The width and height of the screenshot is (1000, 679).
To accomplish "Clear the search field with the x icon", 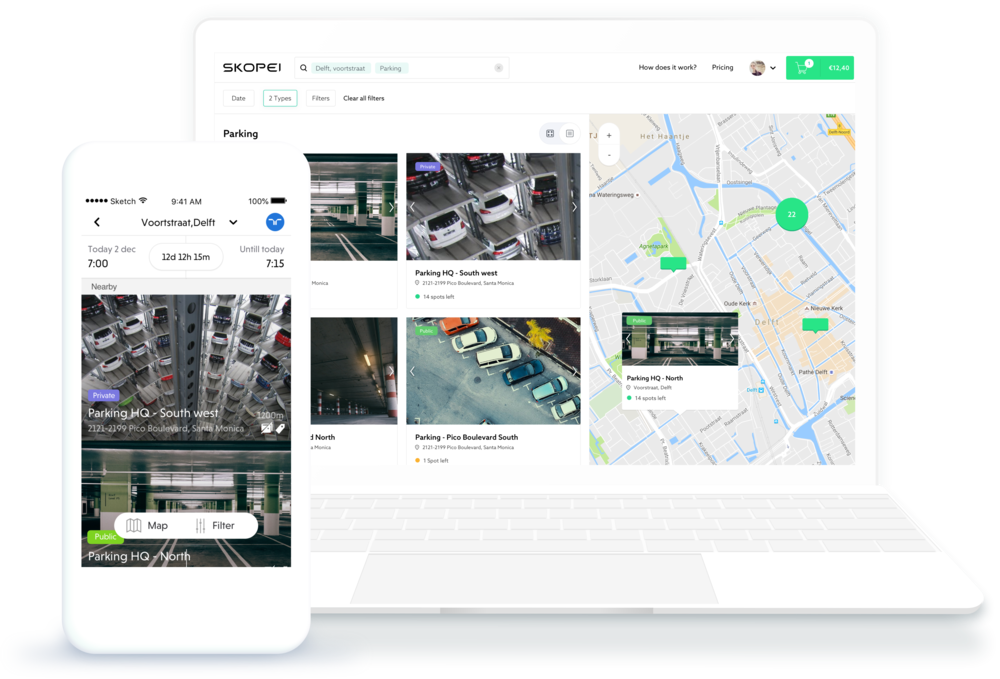I will (499, 68).
